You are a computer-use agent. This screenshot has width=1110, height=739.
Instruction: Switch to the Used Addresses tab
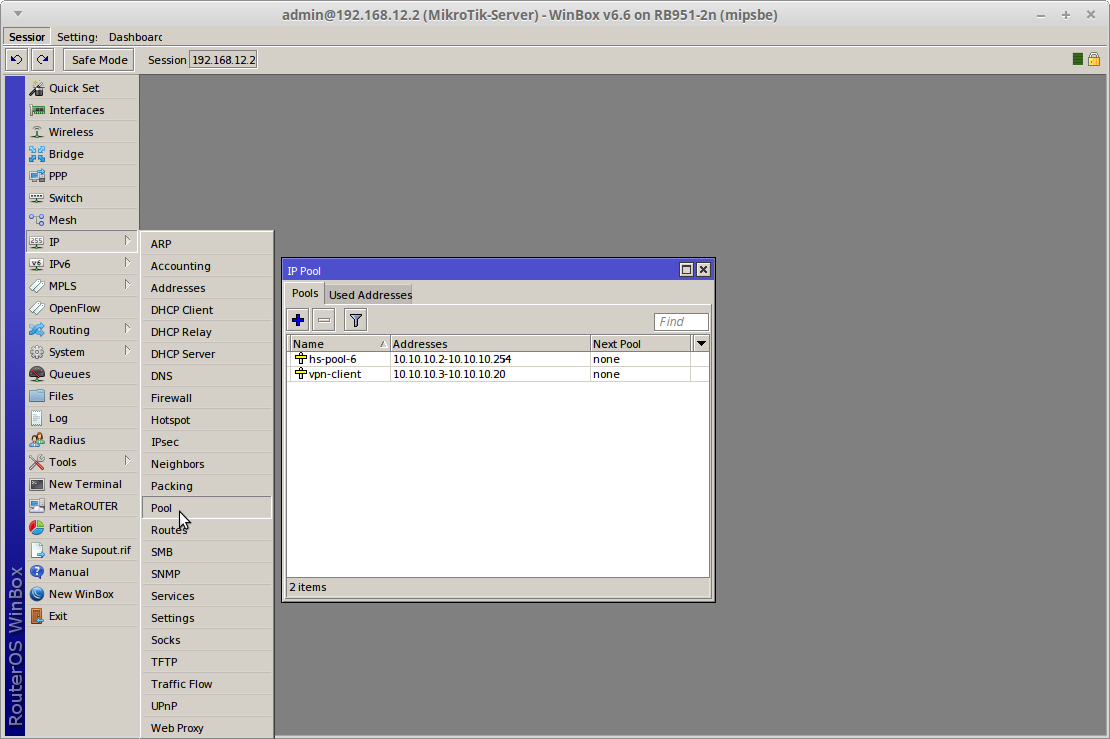click(370, 294)
